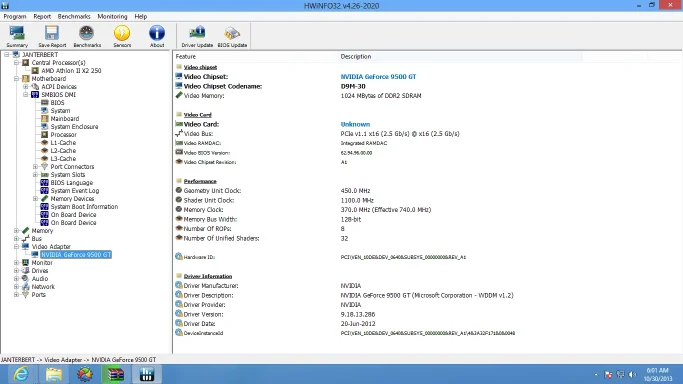Expand the Memory Devices node

pyautogui.click(x=35, y=199)
